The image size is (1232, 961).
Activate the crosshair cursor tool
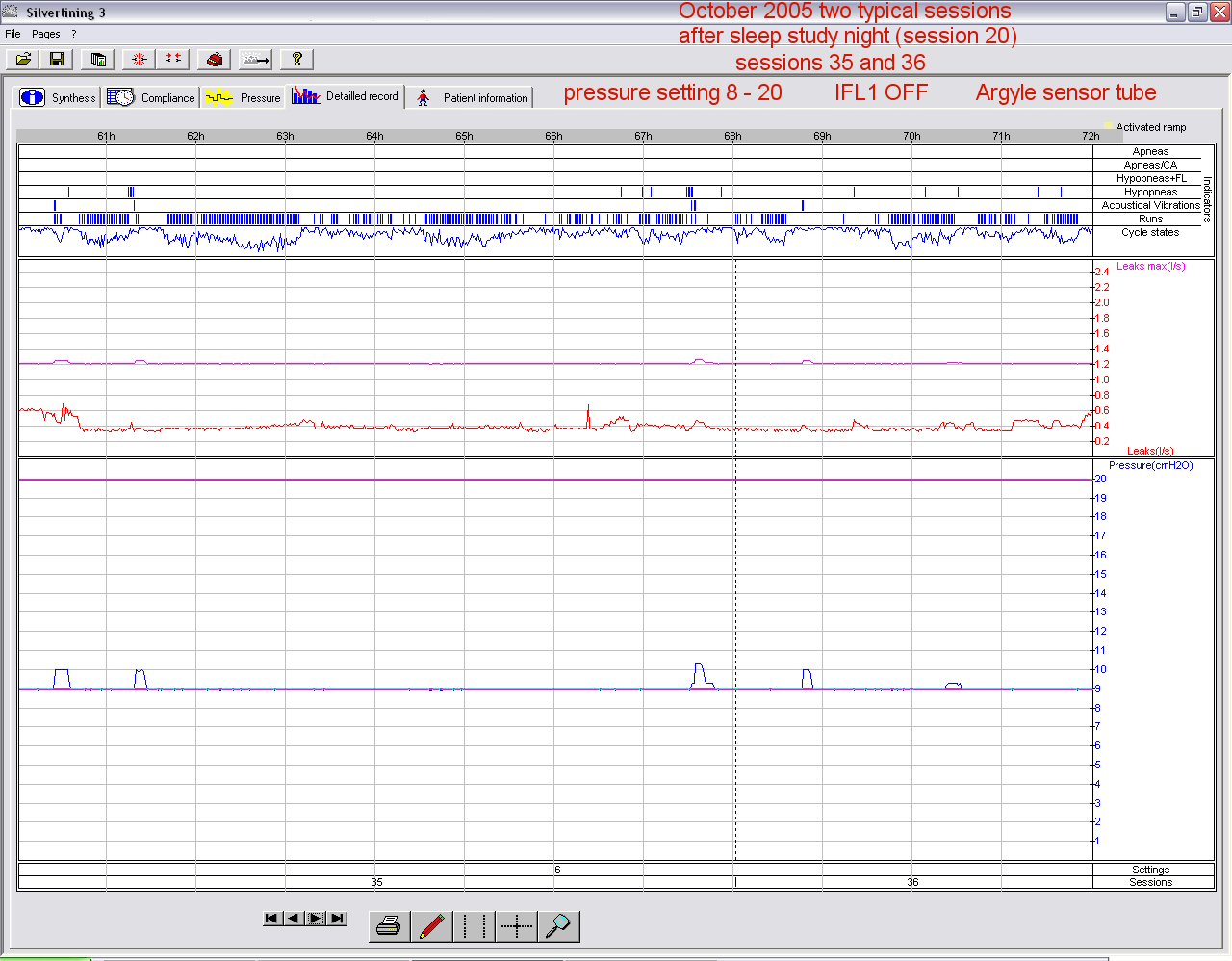coord(517,926)
